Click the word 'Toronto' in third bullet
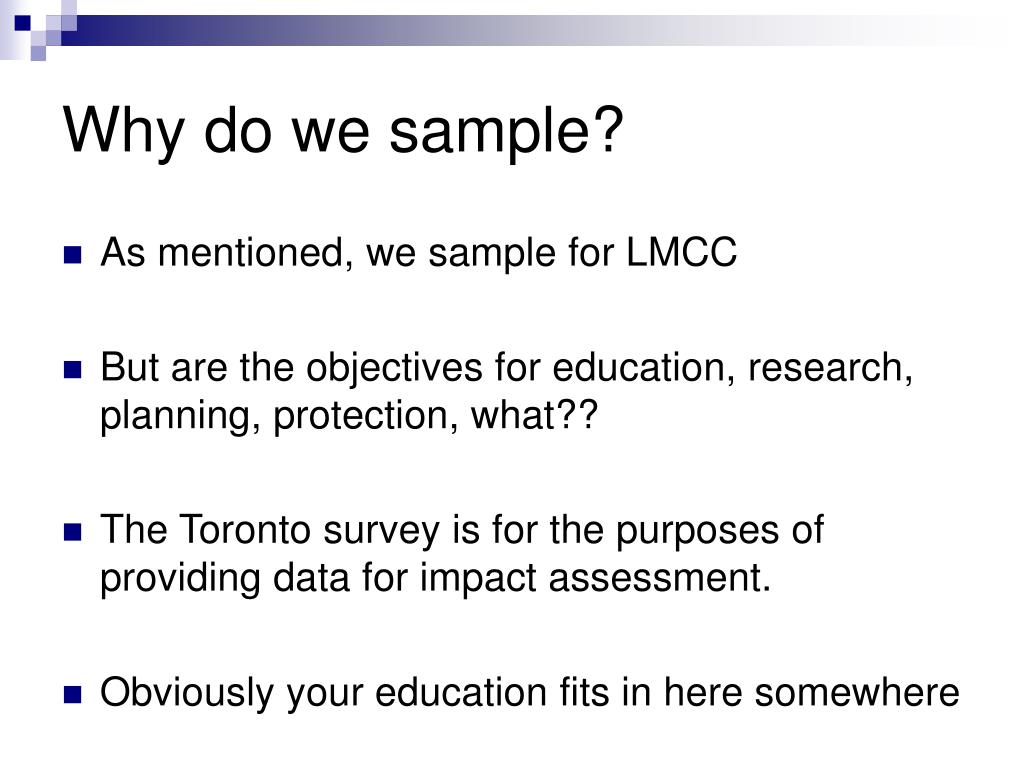 (244, 529)
